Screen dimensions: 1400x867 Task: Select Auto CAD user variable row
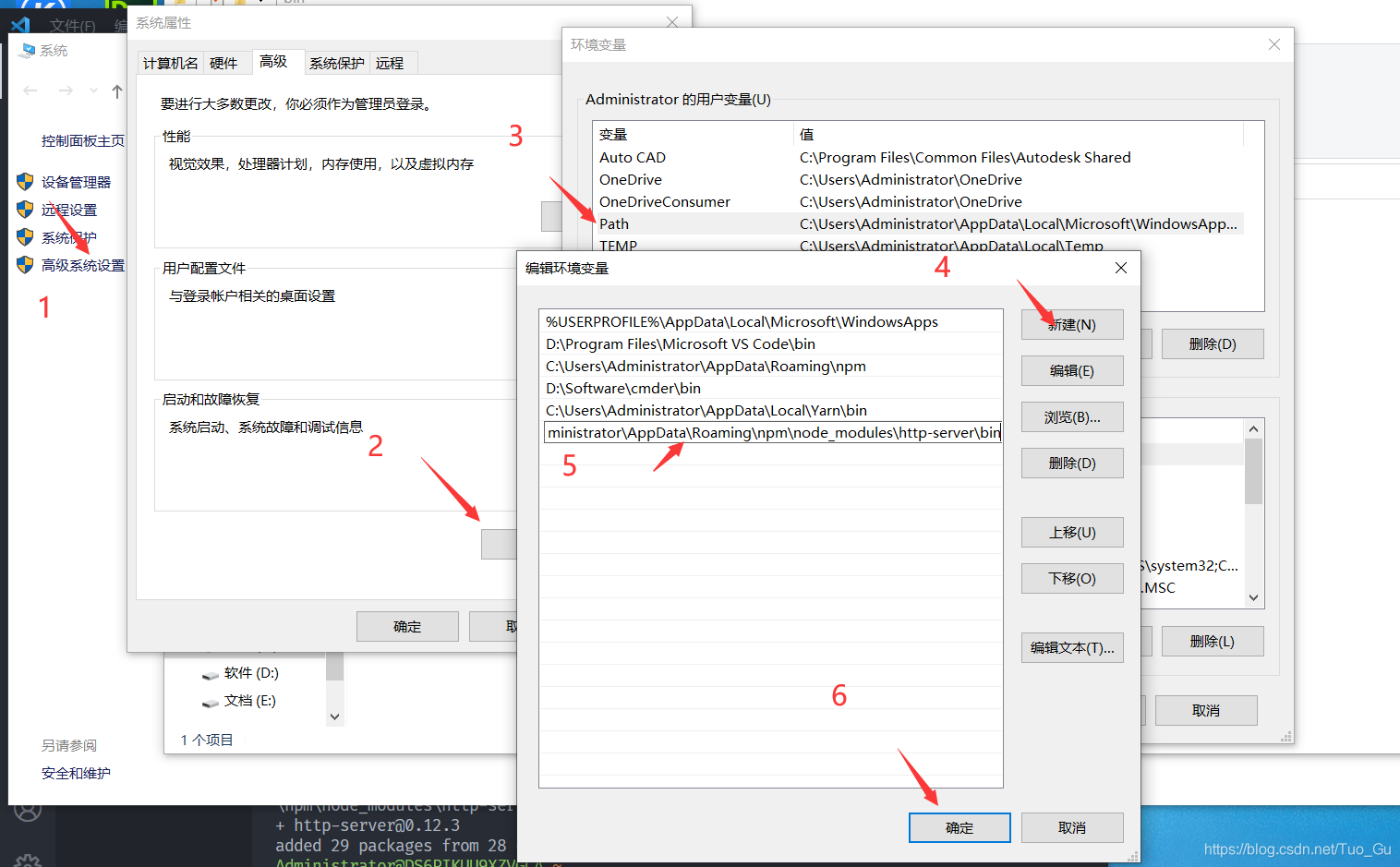point(919,158)
